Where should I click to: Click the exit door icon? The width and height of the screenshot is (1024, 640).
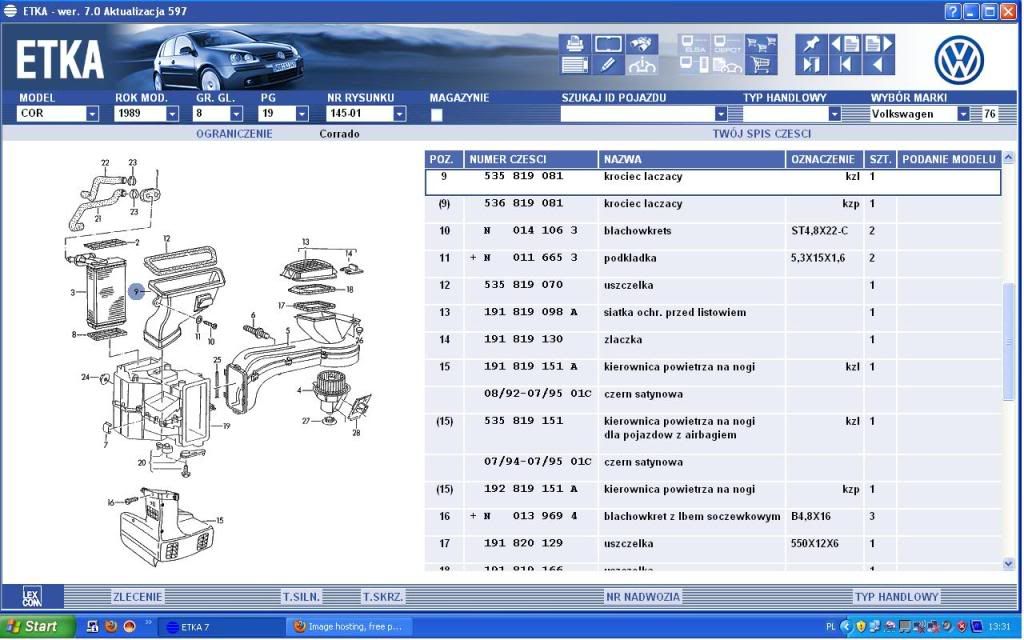coord(812,65)
